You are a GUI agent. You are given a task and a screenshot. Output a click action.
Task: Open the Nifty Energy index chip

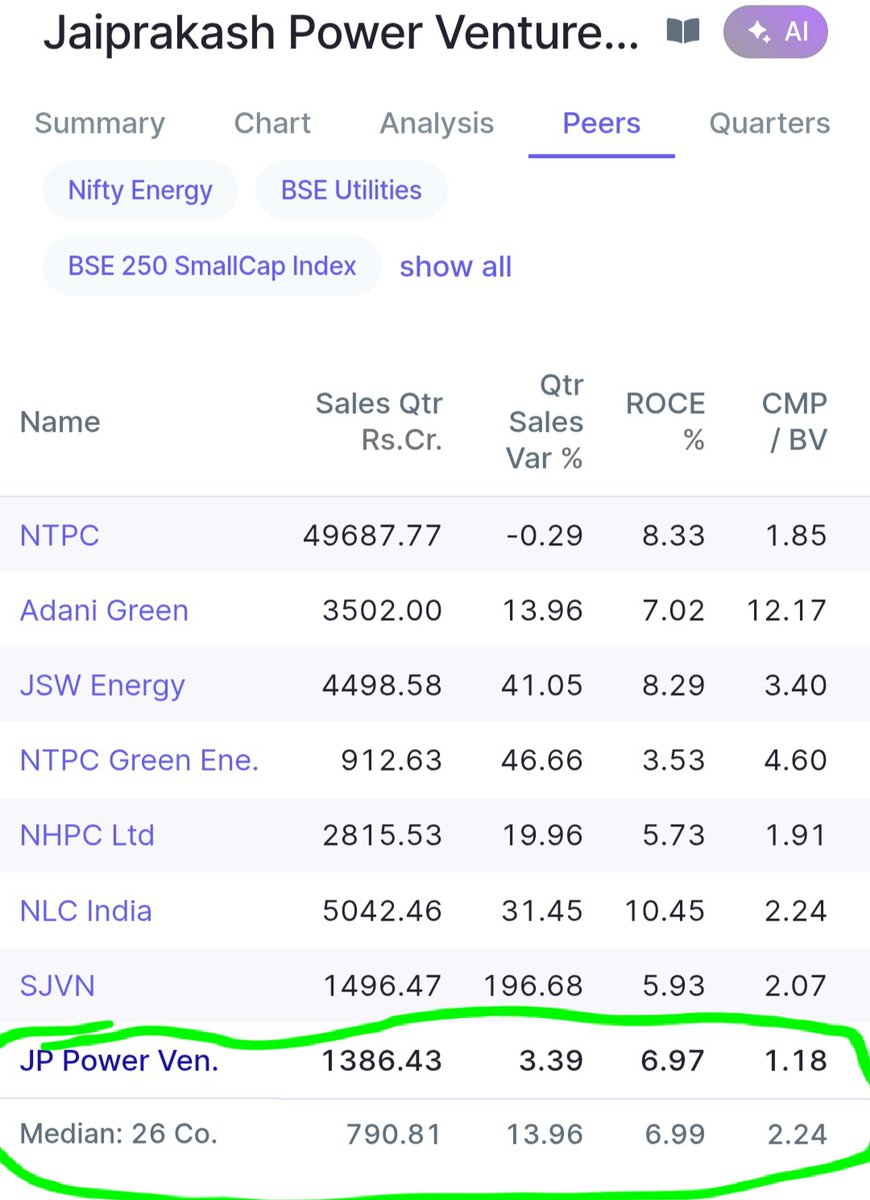tap(140, 190)
